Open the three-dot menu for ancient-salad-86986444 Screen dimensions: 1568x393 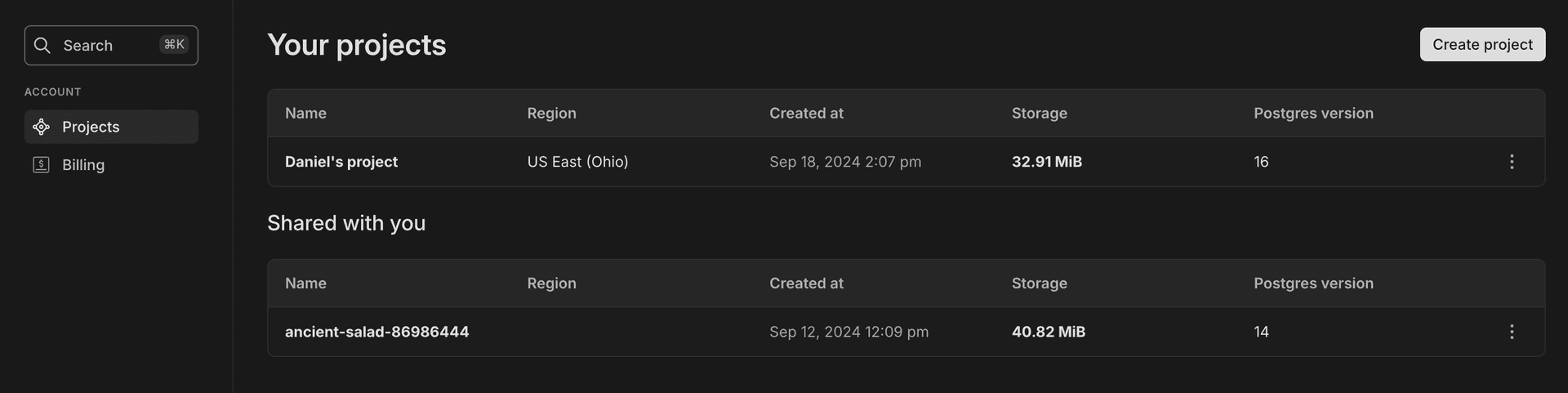1512,332
